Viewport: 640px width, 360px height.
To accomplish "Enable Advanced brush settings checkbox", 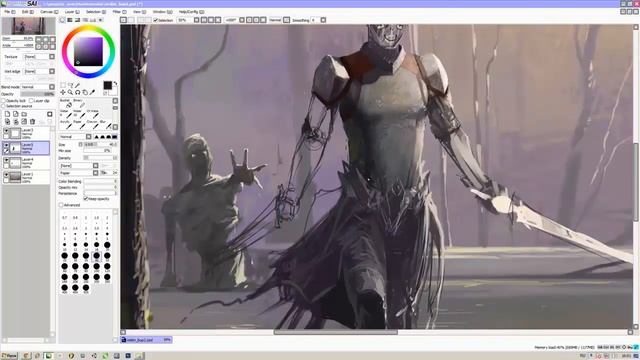I will click(x=61, y=205).
